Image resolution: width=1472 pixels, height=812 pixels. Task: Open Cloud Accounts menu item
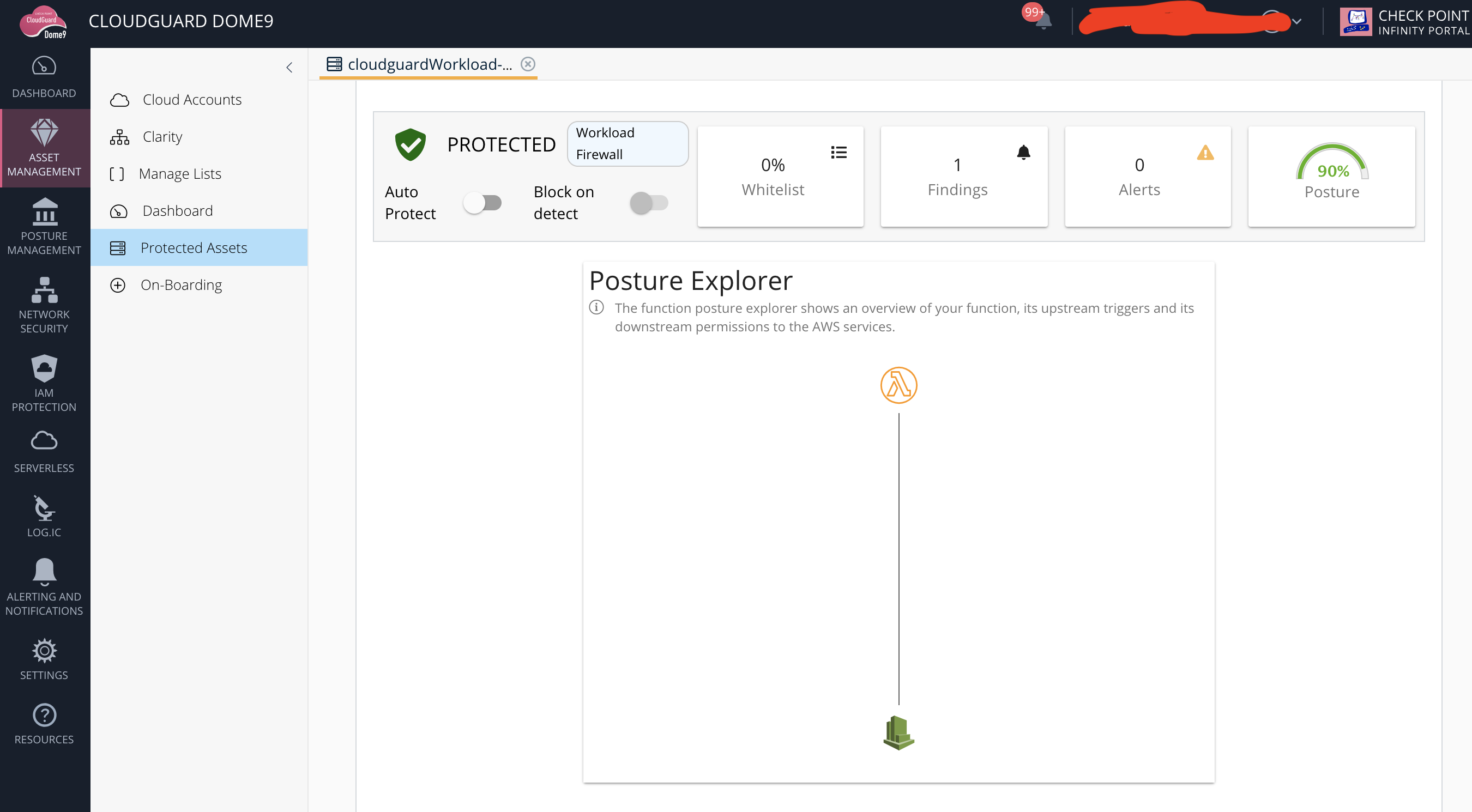pyautogui.click(x=192, y=99)
